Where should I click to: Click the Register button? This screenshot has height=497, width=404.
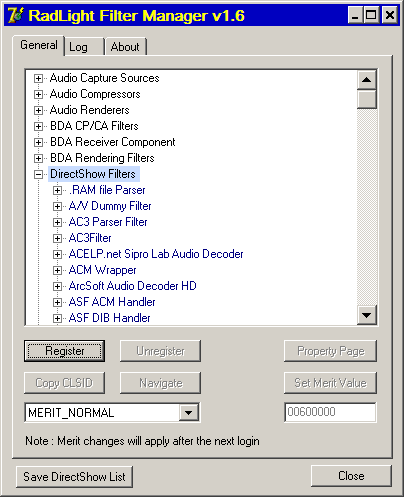[64, 351]
